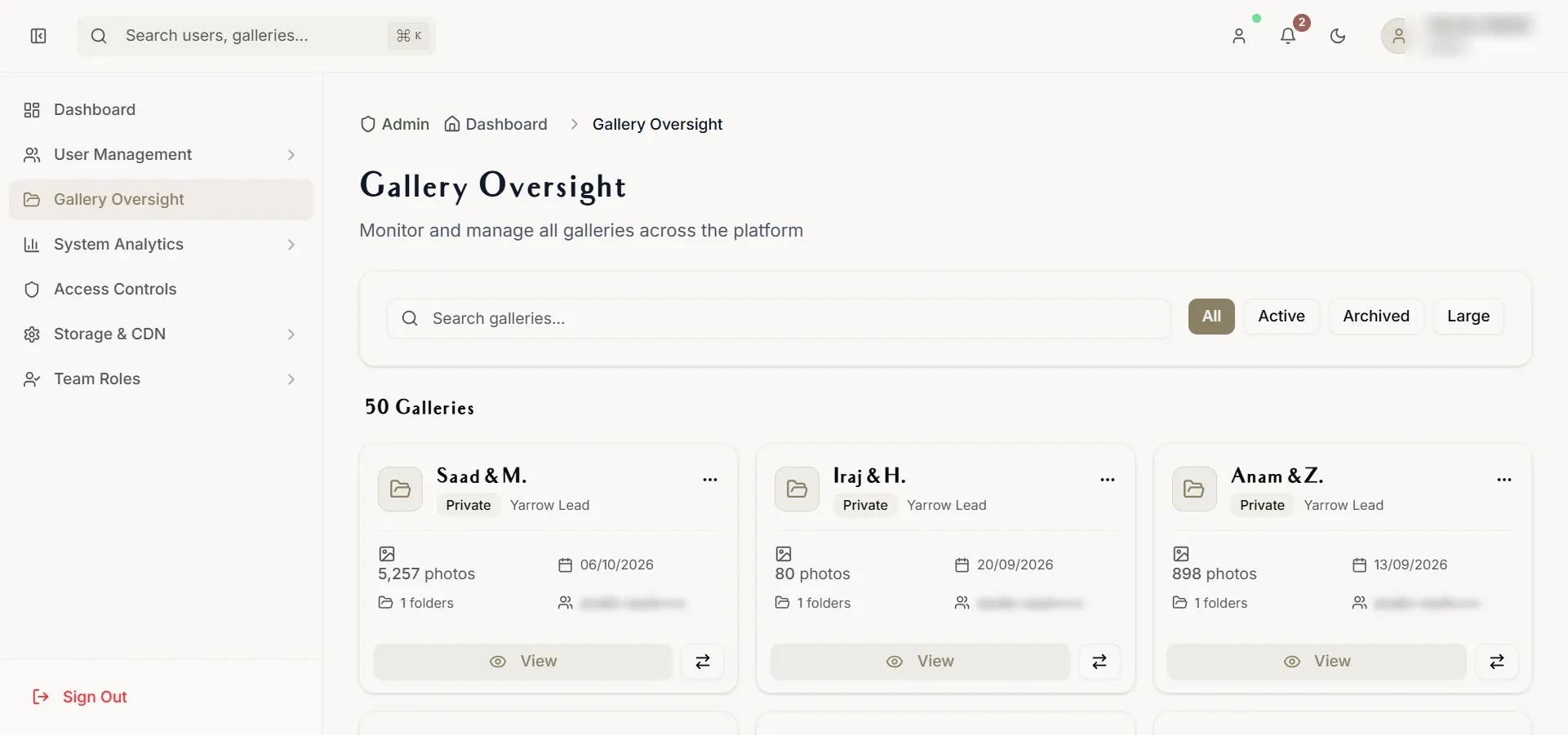This screenshot has height=735, width=1568.
Task: Filter galleries by Archived
Action: point(1376,317)
